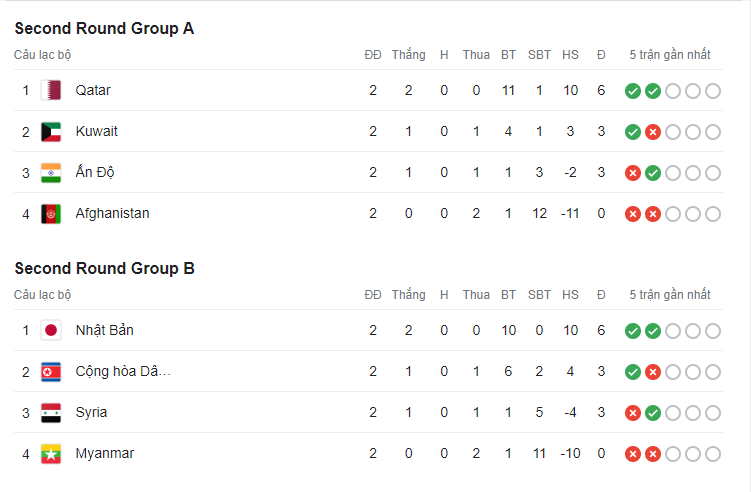Click Myanmar's first red loss indicator

[633, 454]
